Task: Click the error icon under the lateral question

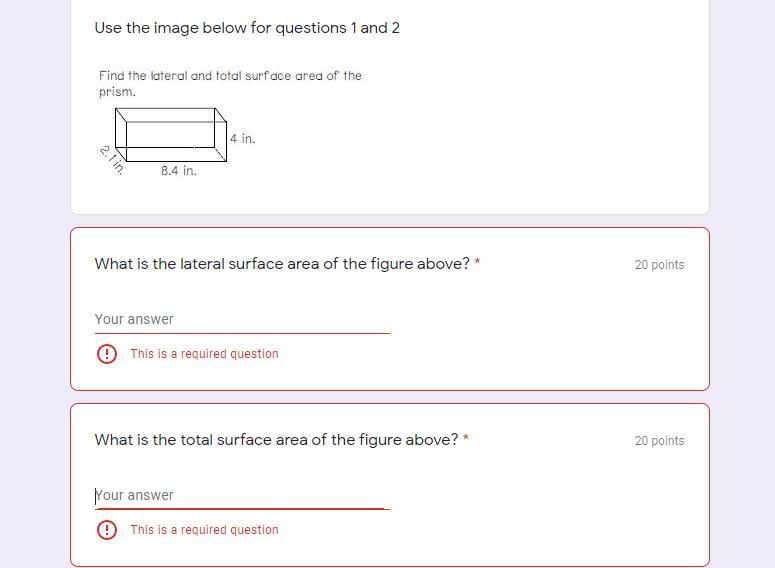Action: coord(107,354)
